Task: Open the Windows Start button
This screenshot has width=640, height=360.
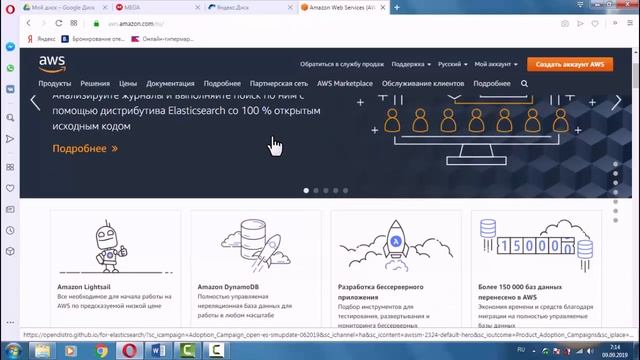Action: pyautogui.click(x=13, y=351)
